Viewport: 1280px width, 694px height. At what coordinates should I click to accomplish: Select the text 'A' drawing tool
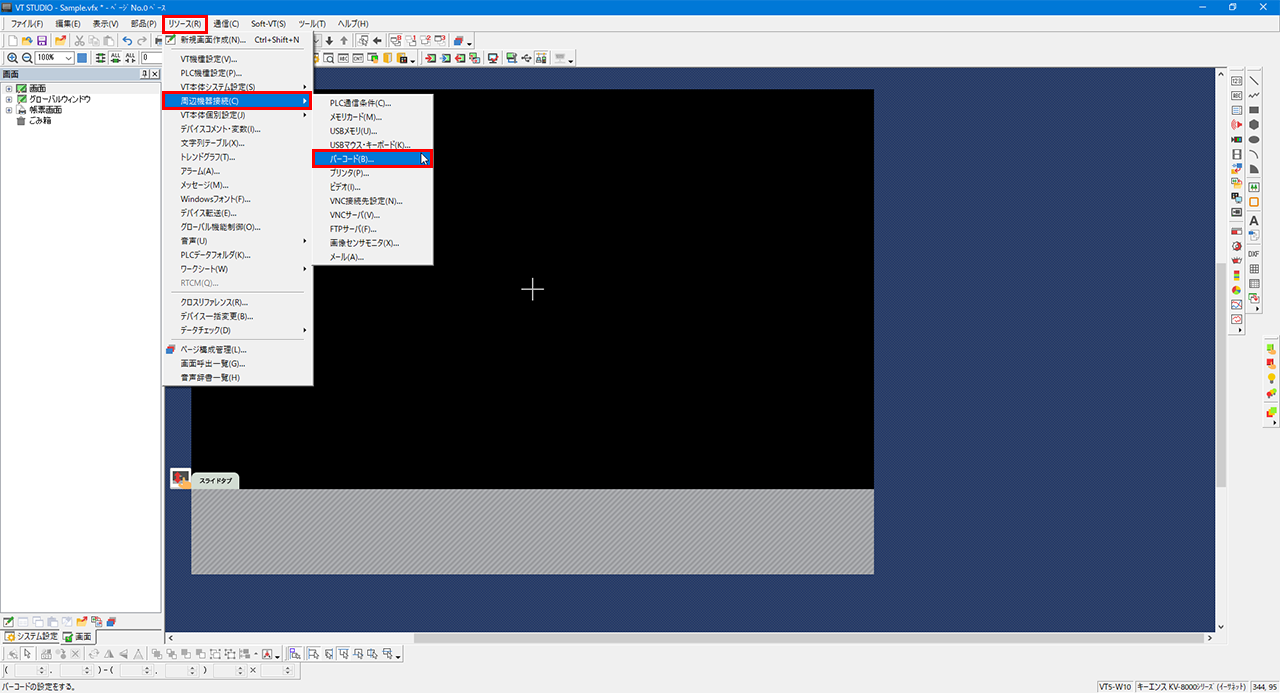pos(1254,221)
